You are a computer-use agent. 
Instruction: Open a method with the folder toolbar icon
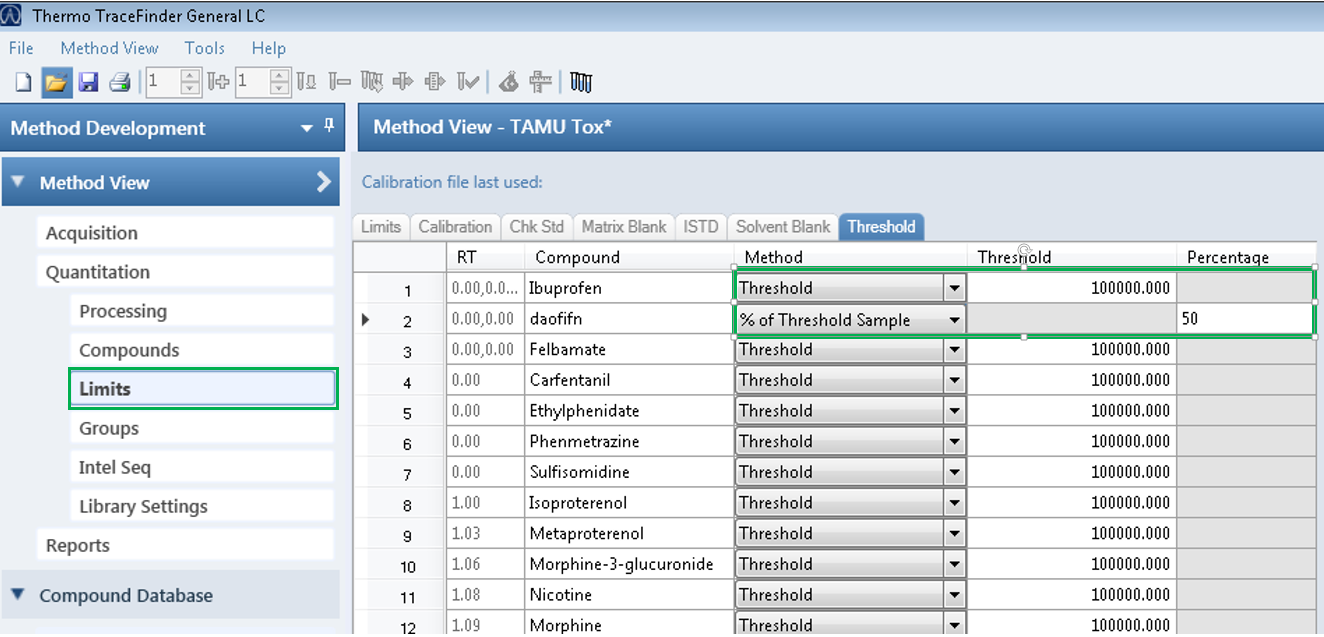click(56, 82)
